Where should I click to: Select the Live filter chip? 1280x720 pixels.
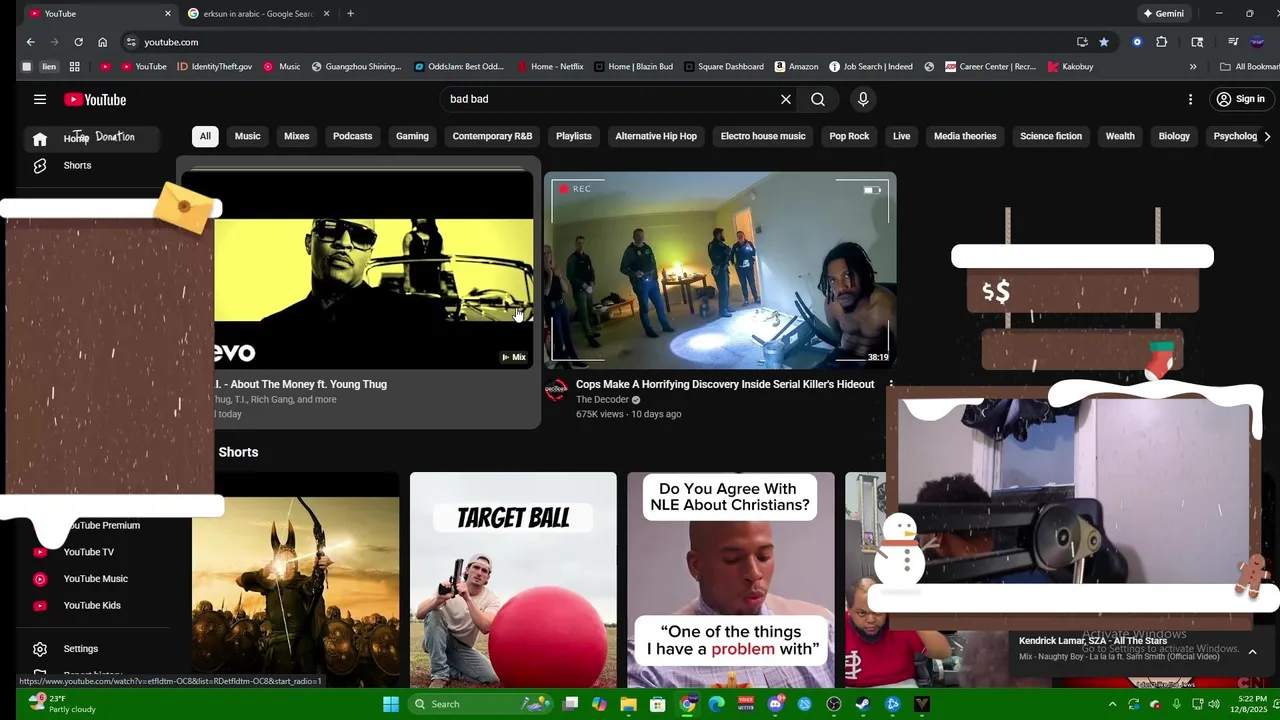(901, 136)
